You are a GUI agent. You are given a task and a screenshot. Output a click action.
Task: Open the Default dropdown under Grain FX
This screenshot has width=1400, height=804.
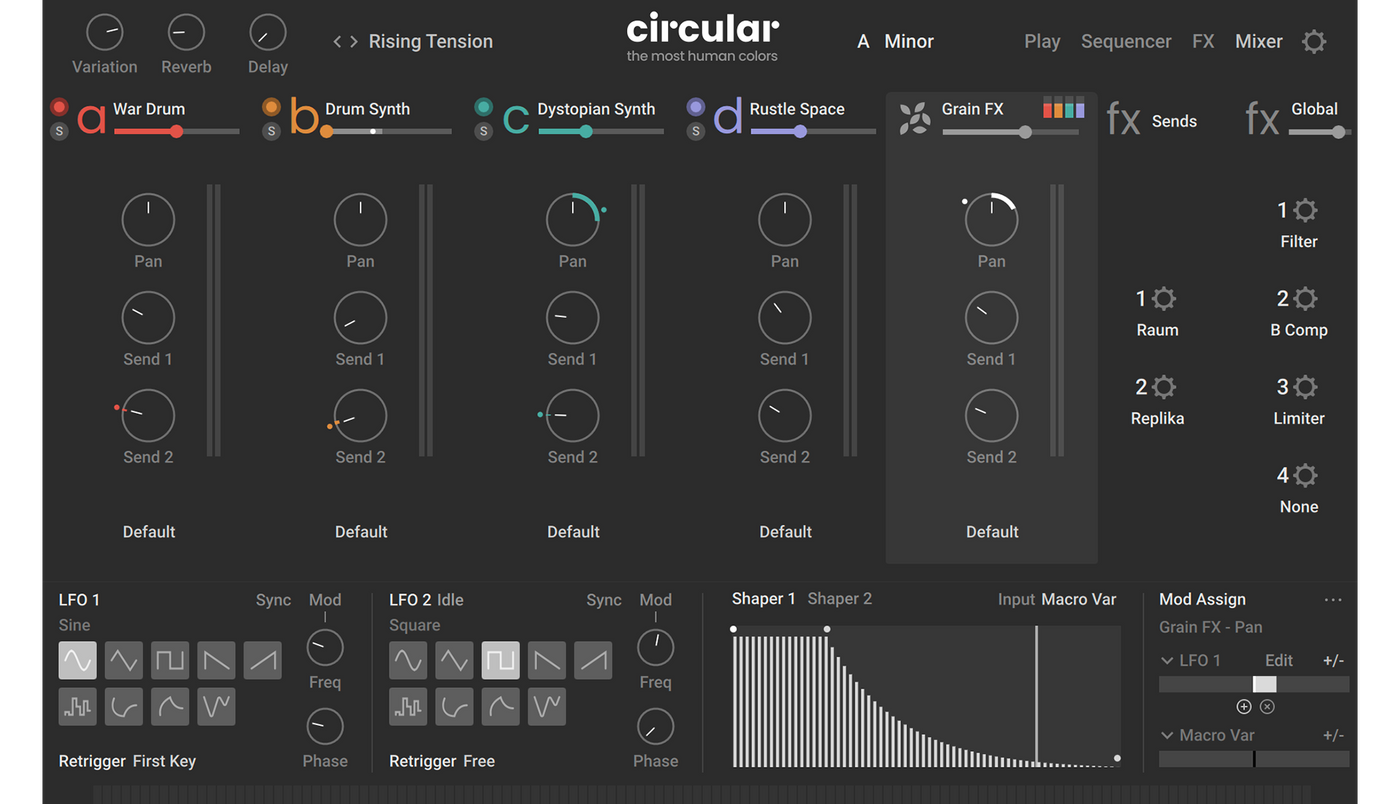992,532
